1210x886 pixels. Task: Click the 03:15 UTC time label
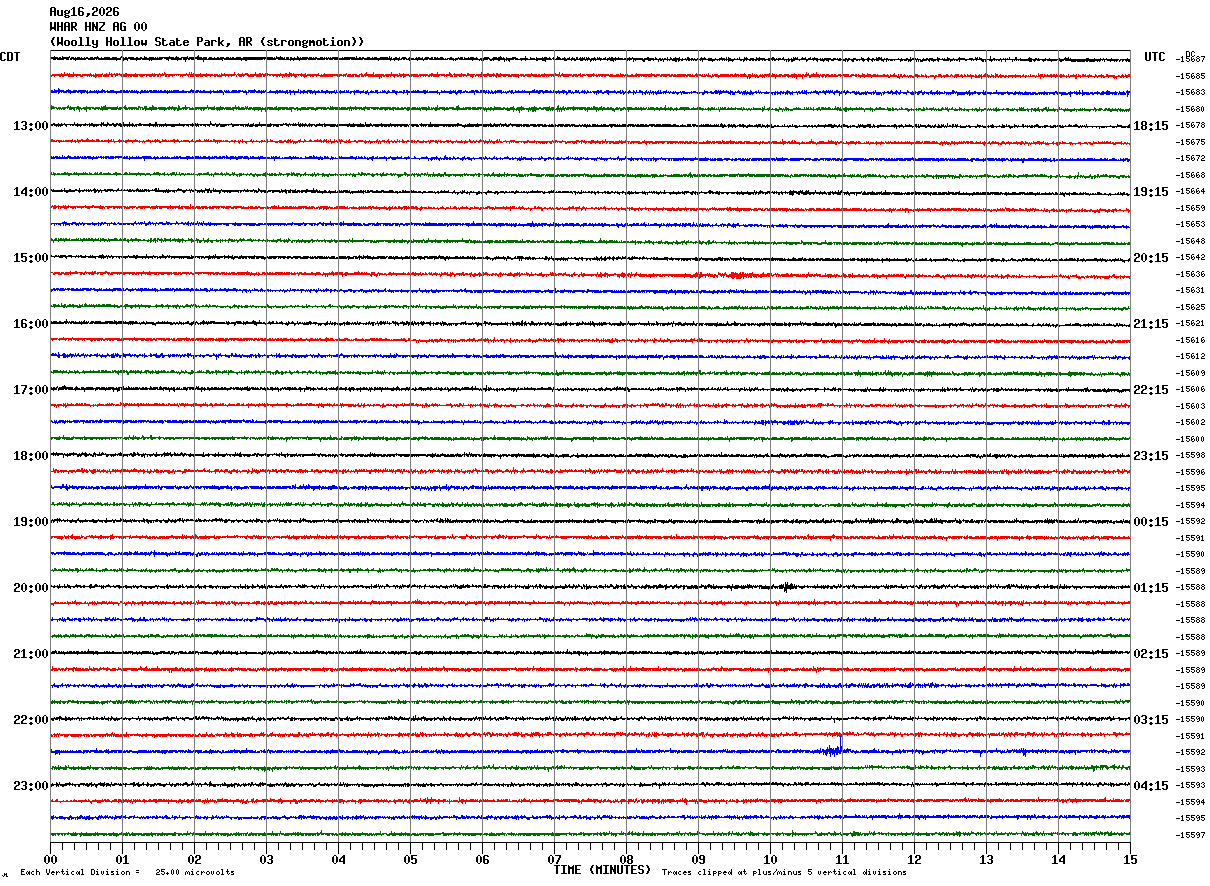[x=1150, y=720]
